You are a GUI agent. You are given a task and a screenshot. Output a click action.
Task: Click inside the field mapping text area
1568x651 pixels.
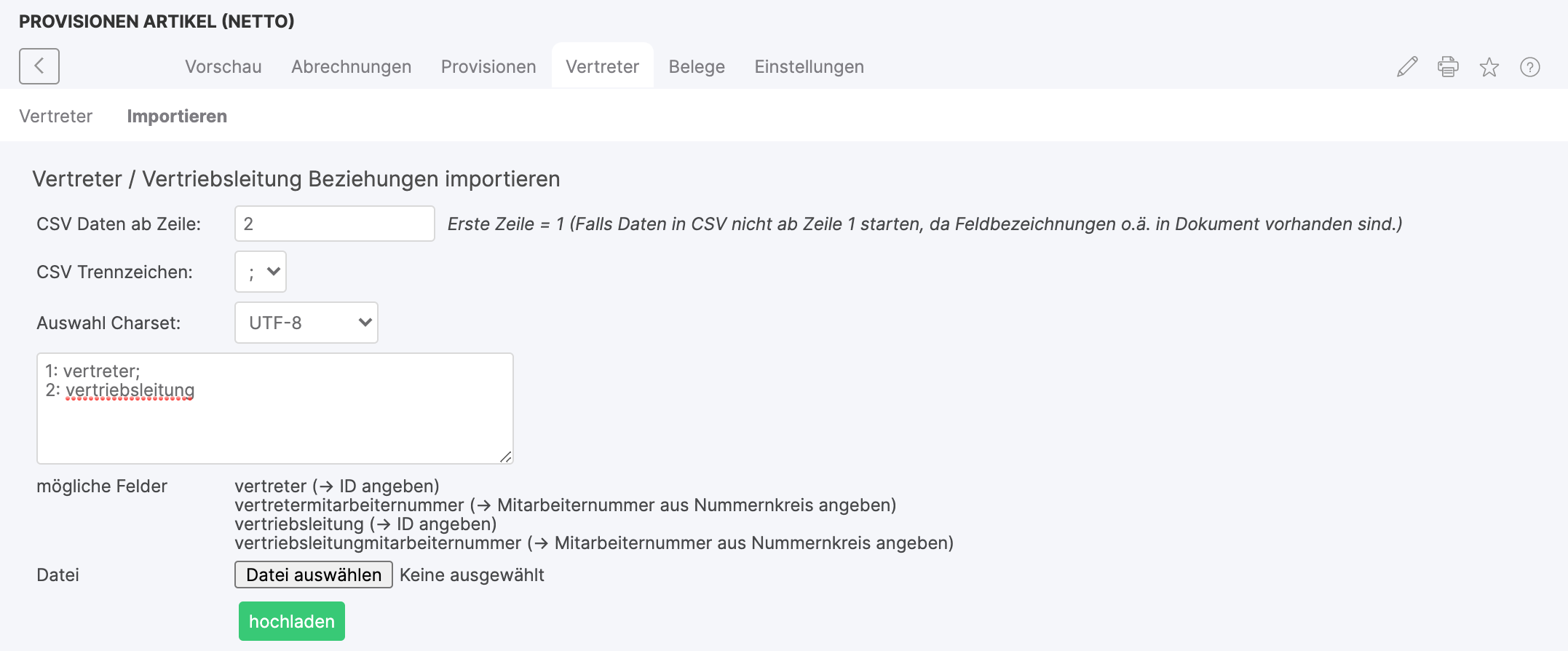click(x=275, y=422)
